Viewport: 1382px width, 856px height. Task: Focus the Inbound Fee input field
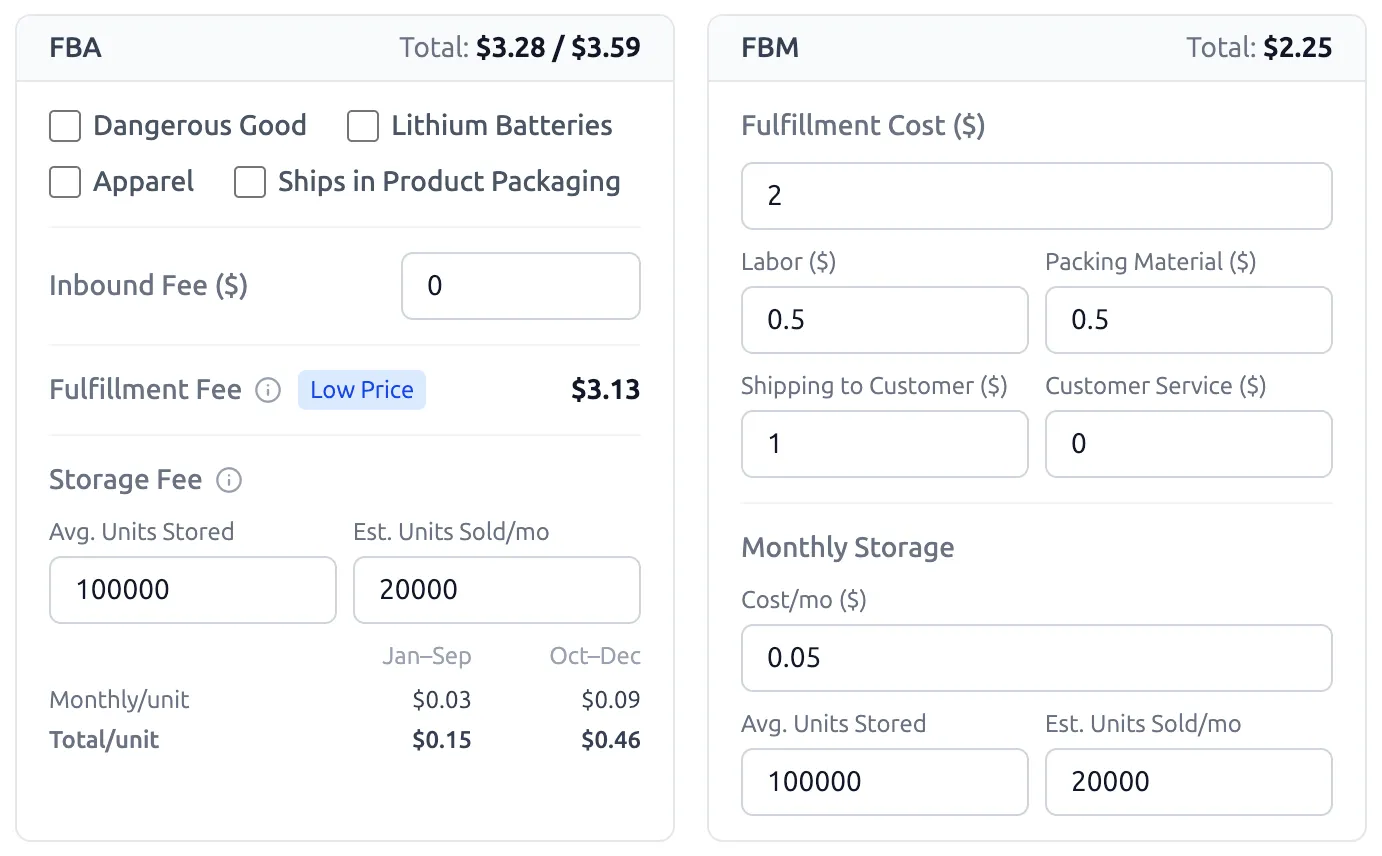point(521,286)
